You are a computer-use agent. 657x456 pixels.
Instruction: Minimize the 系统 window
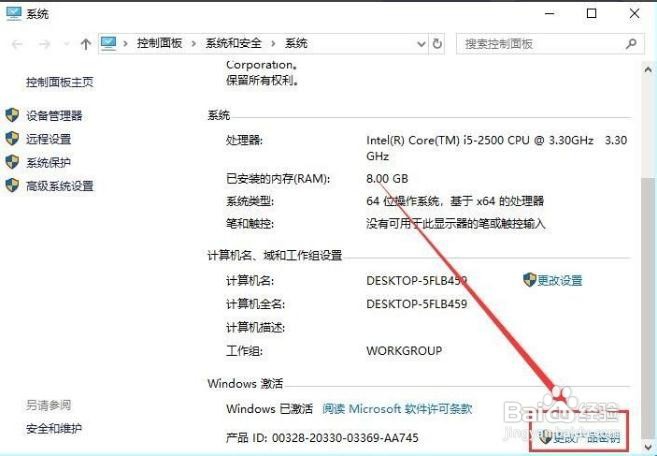[x=550, y=13]
